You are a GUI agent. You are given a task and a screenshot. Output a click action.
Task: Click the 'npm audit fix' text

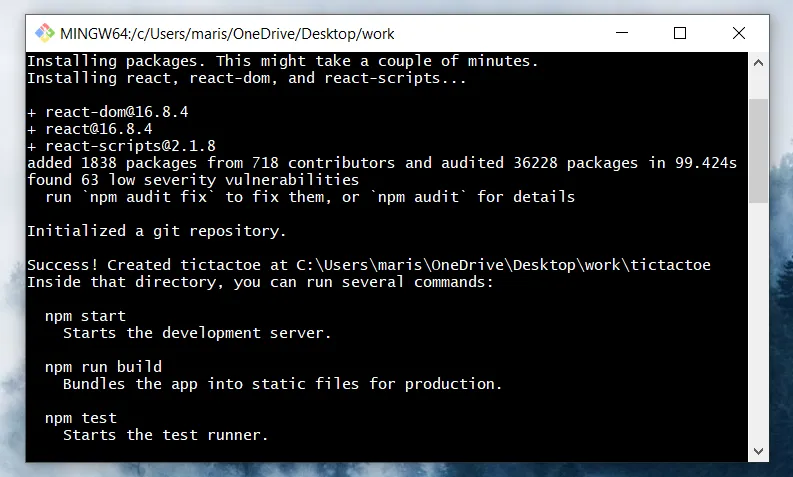coord(149,197)
